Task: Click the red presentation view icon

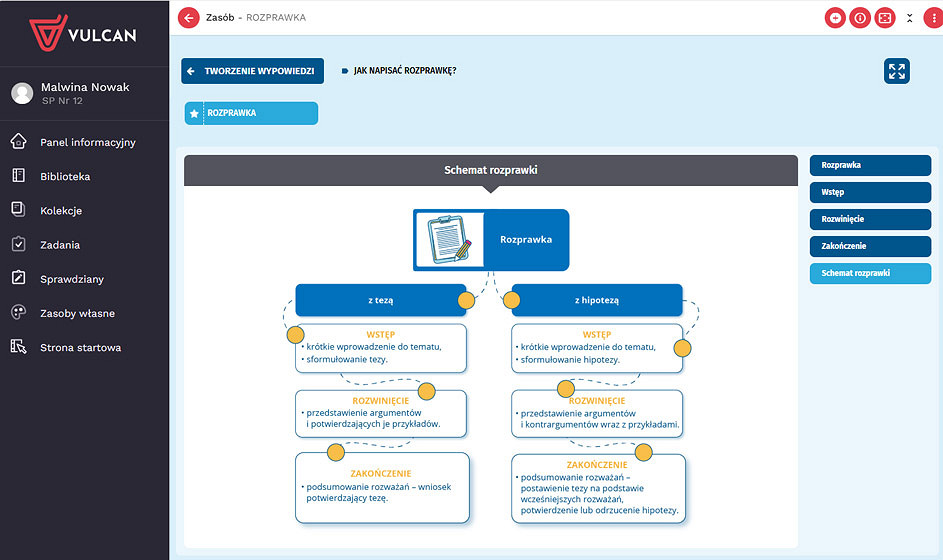Action: click(x=884, y=18)
